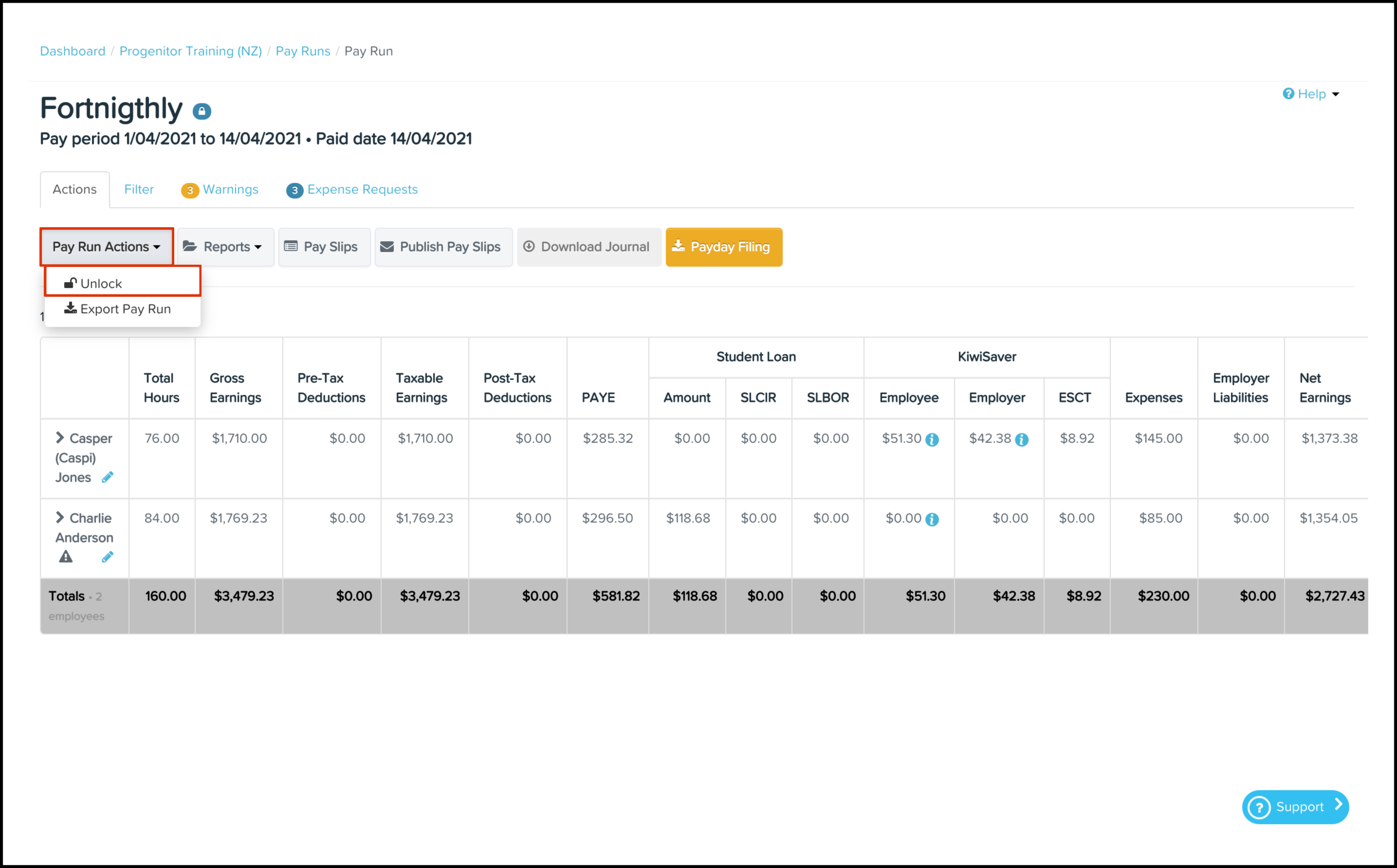This screenshot has height=868, width=1397.
Task: Click the pencil edit icon for Casper Jones
Action: [x=108, y=477]
